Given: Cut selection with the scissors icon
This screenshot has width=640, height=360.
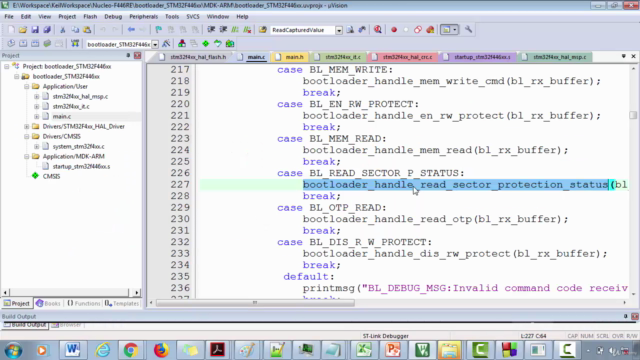Looking at the screenshot, I should click(62, 30).
